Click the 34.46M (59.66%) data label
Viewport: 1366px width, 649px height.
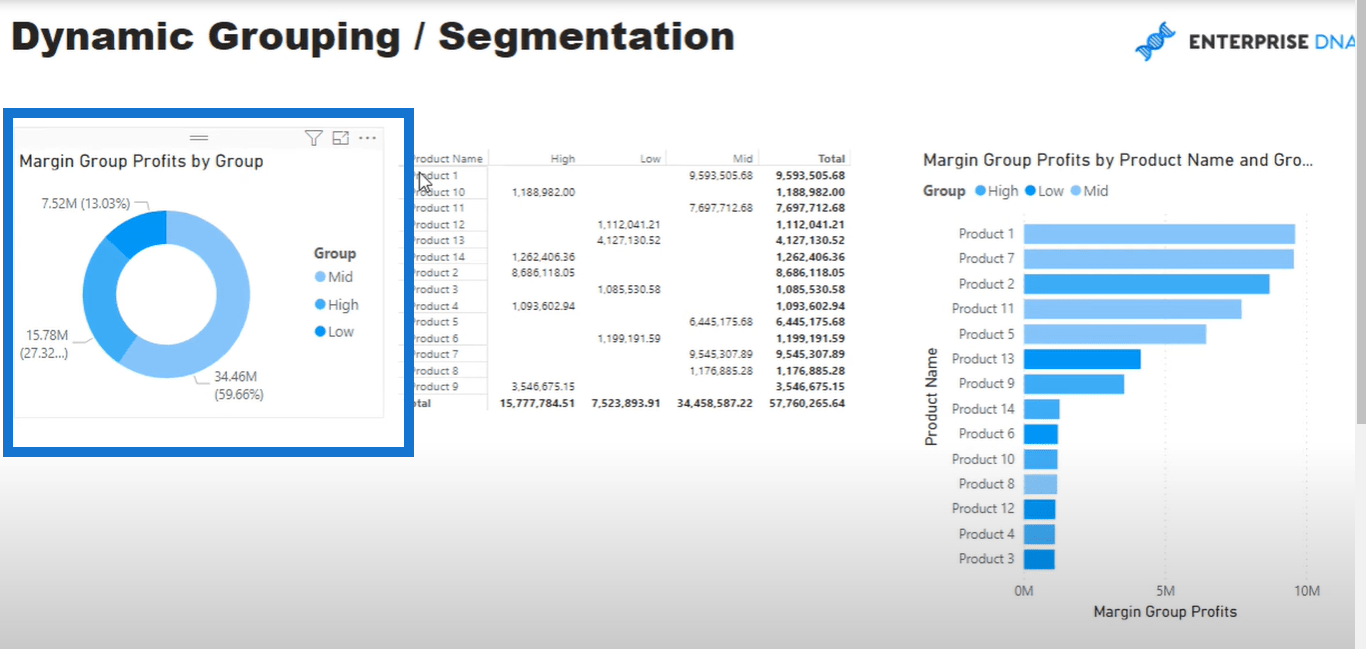point(239,386)
